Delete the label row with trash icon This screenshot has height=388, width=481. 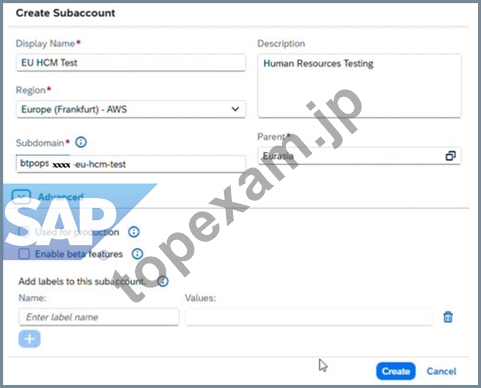point(448,317)
